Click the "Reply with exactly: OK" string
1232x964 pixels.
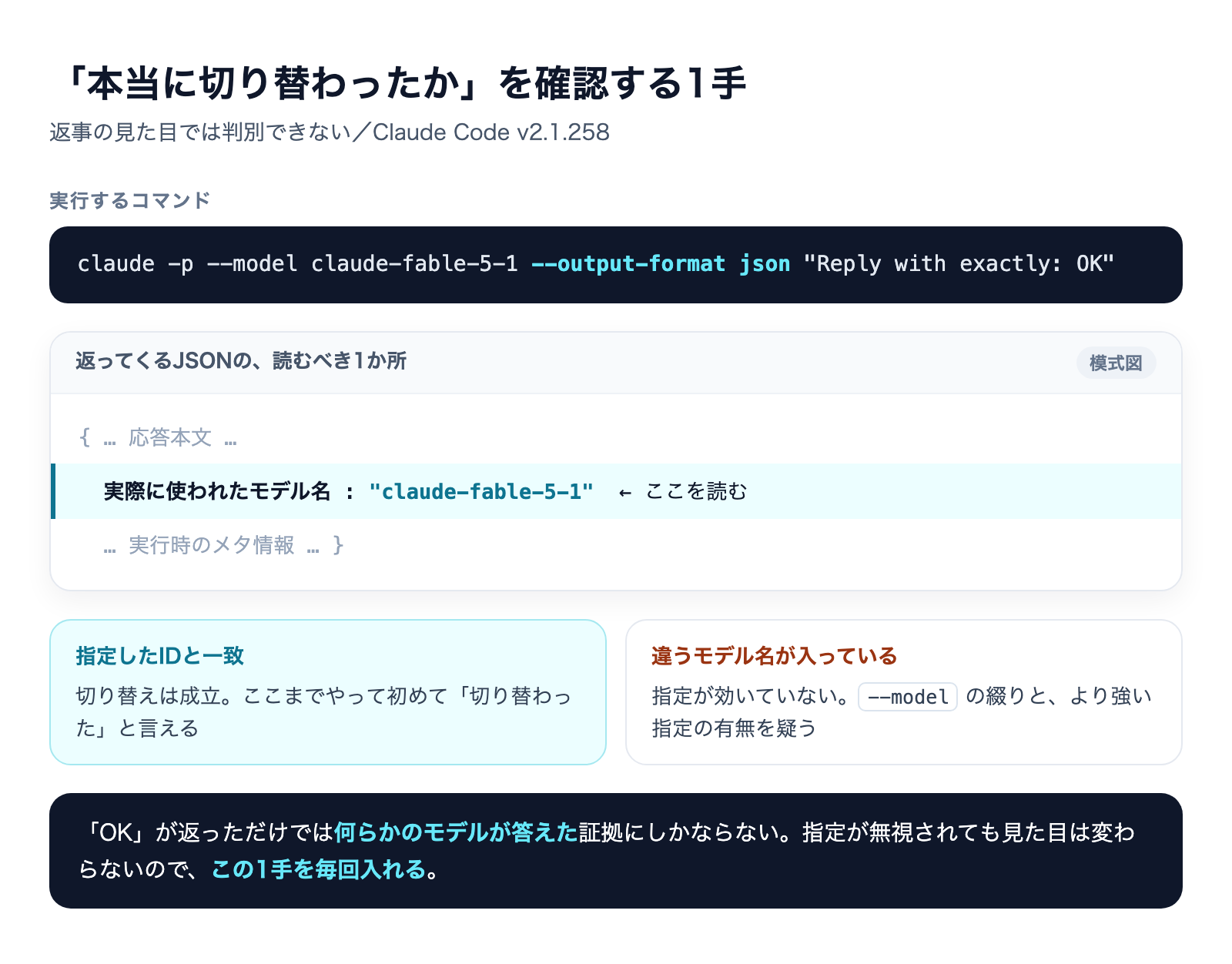coord(959,264)
